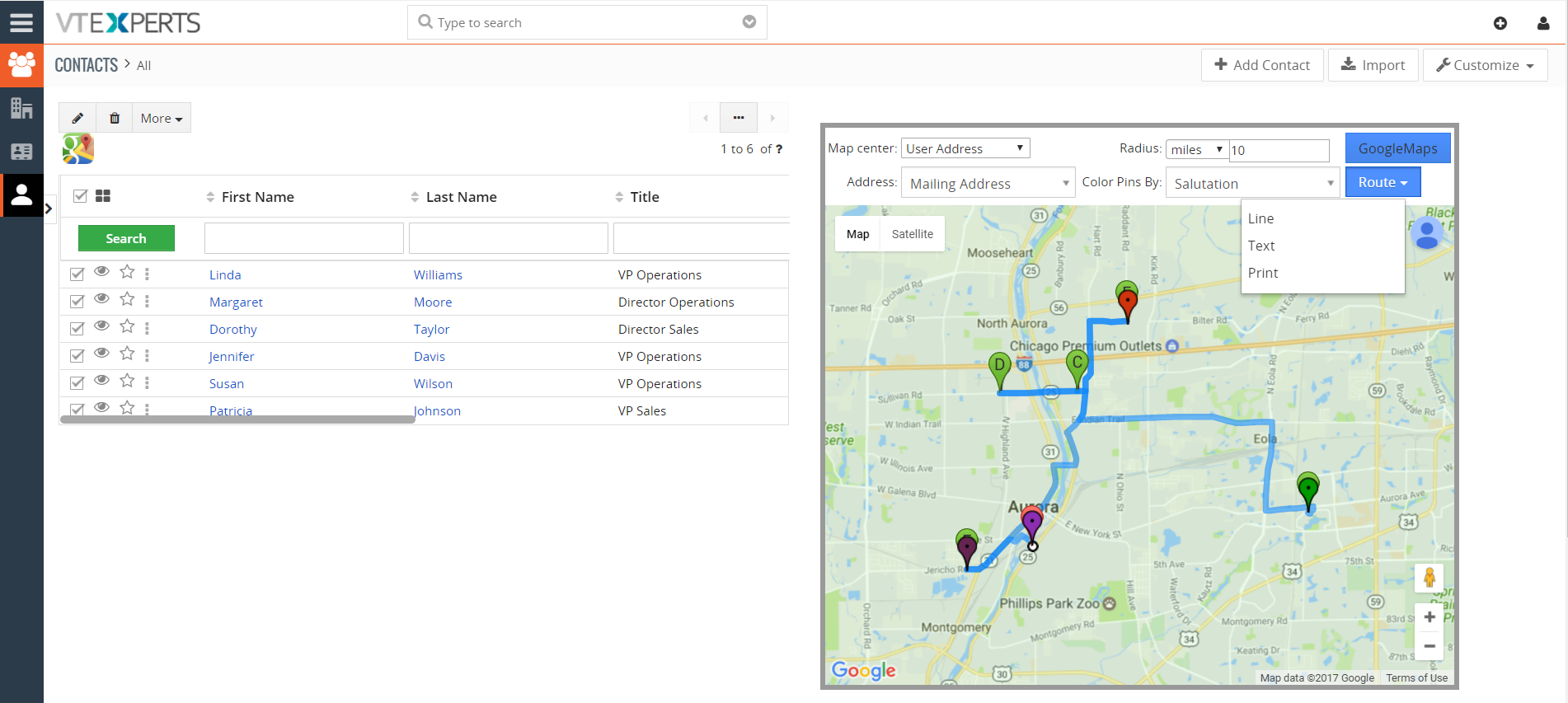Open the user profile icon
This screenshot has height=703, width=1568.
pyautogui.click(x=1543, y=23)
